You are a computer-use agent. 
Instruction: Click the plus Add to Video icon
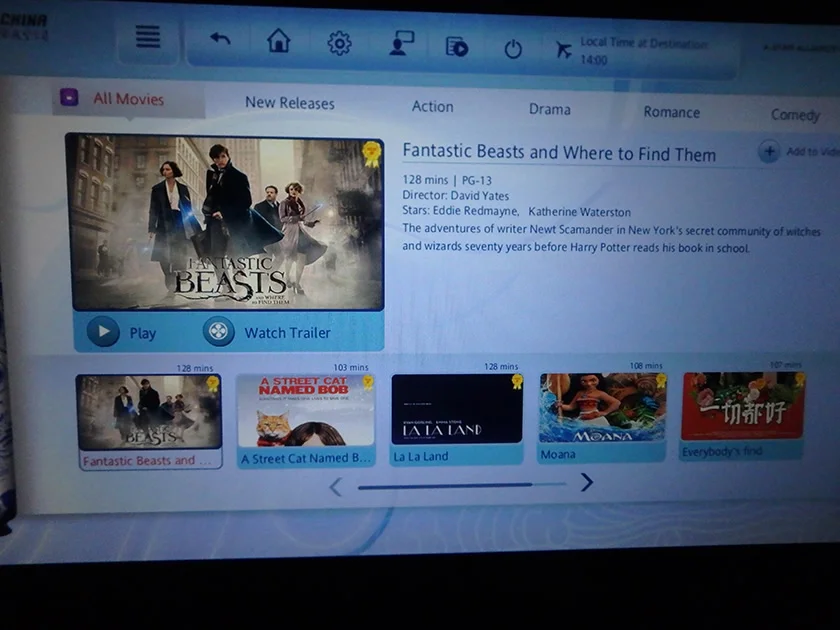coord(769,152)
